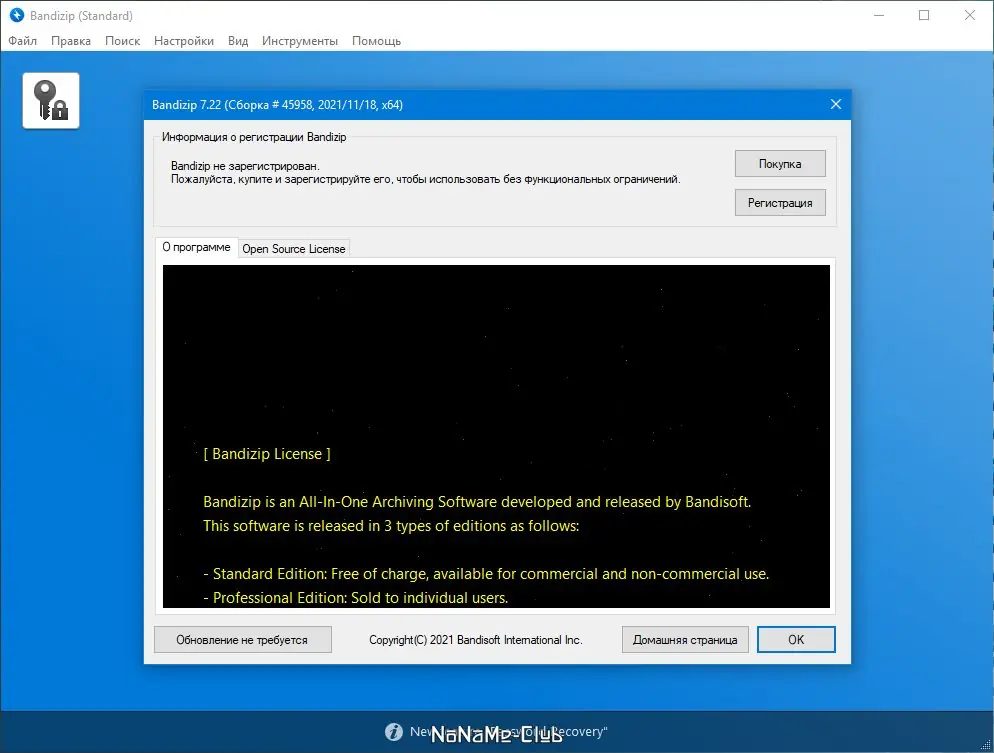Minimize the Bandizip main window

click(879, 15)
